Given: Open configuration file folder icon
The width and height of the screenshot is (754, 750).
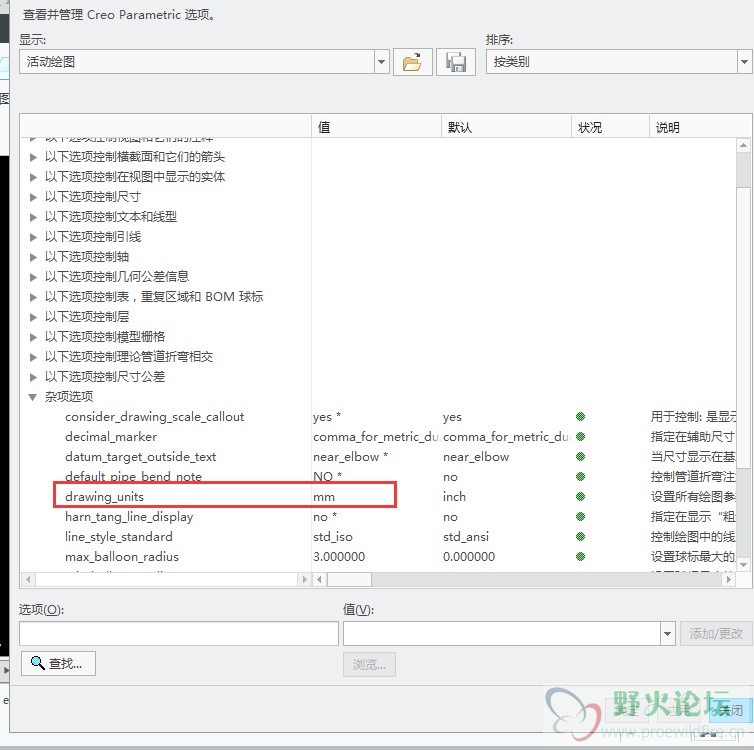Looking at the screenshot, I should pos(413,62).
